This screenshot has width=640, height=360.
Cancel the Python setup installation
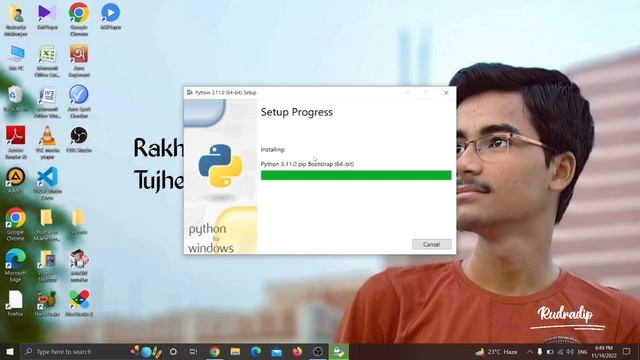pos(431,244)
